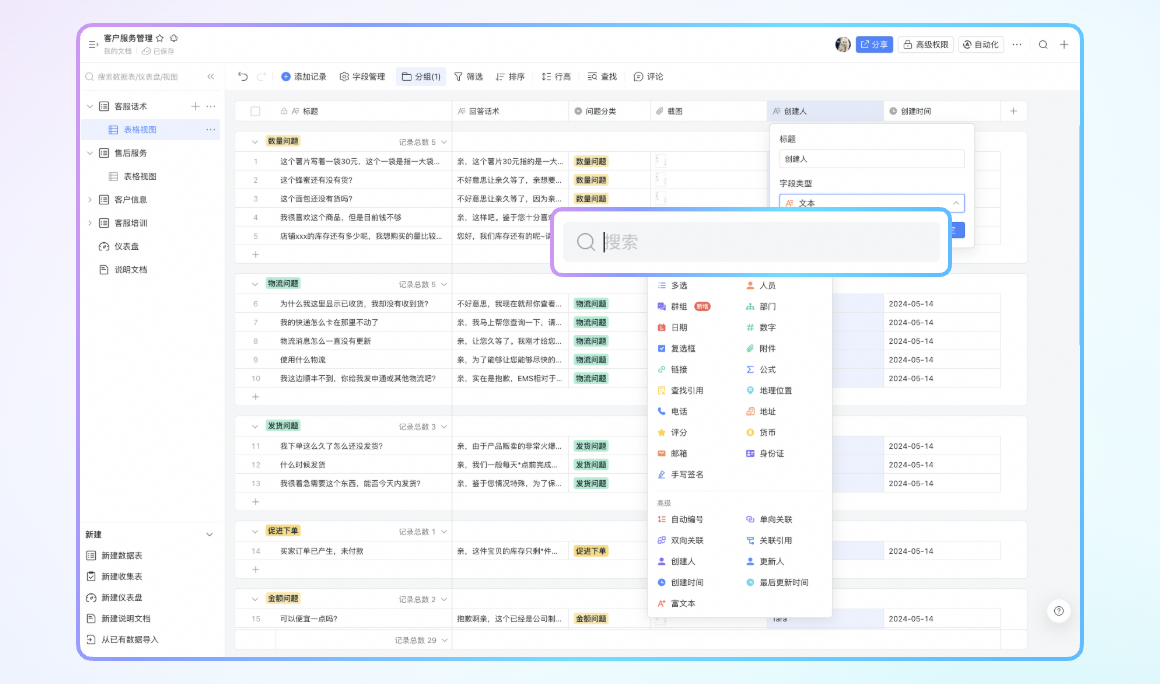
Task: Collapse the 客服话术 tree node
Action: pyautogui.click(x=90, y=106)
